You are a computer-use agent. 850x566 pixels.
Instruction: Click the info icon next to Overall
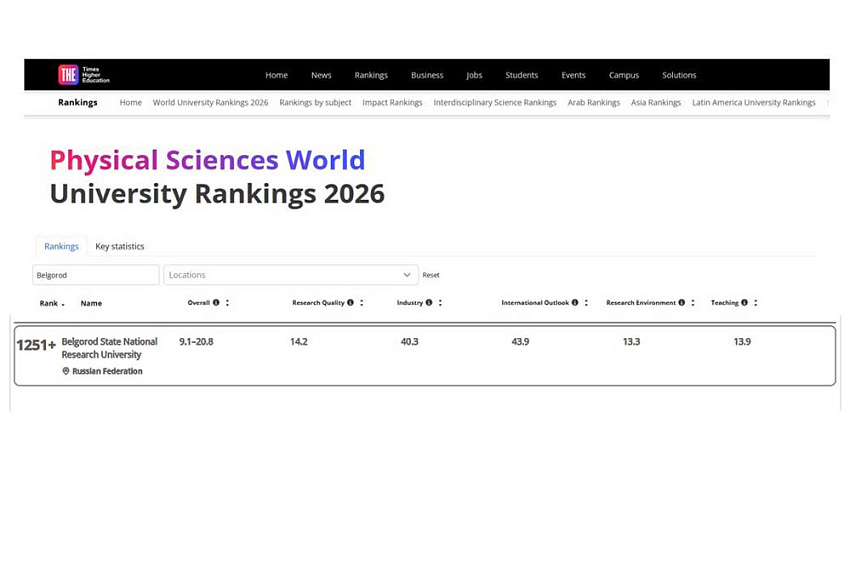216,303
